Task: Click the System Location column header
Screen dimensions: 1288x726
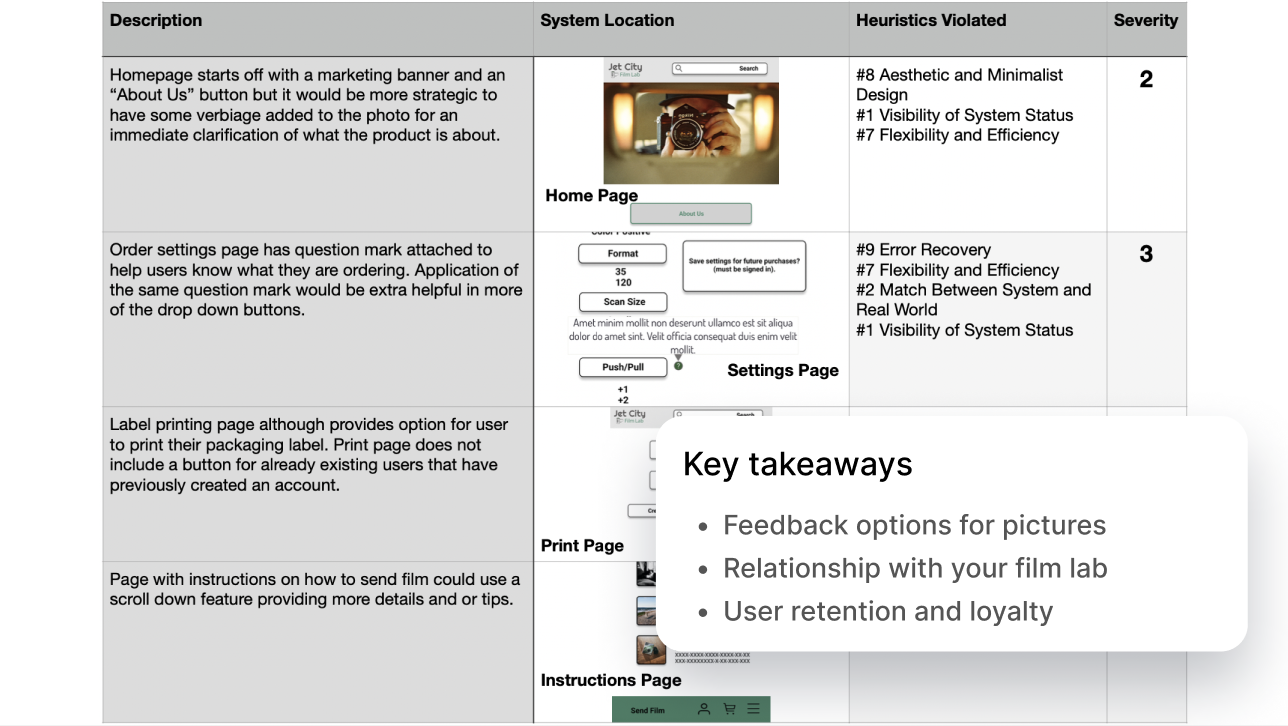Action: tap(607, 20)
